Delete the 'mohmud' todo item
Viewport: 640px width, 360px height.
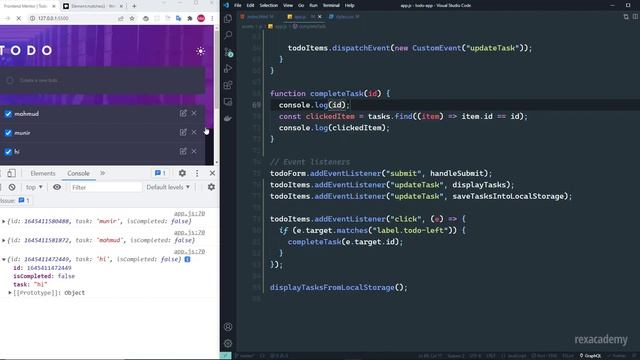[194, 113]
